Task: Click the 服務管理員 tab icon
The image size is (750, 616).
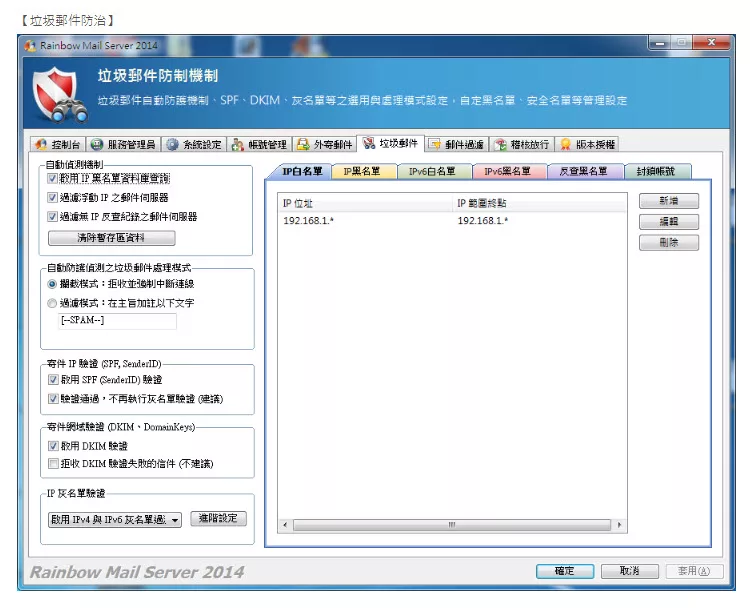Action: click(97, 145)
